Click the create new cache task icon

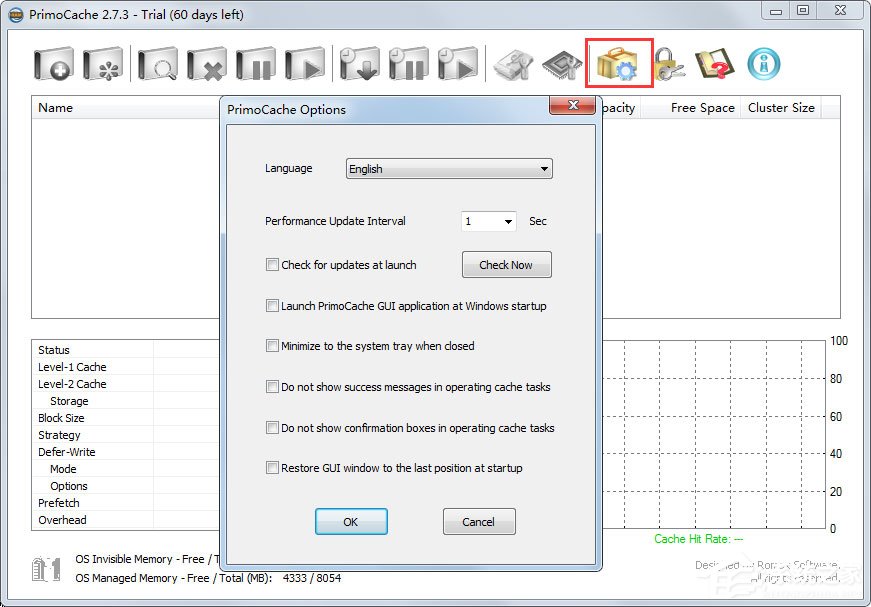(53, 64)
